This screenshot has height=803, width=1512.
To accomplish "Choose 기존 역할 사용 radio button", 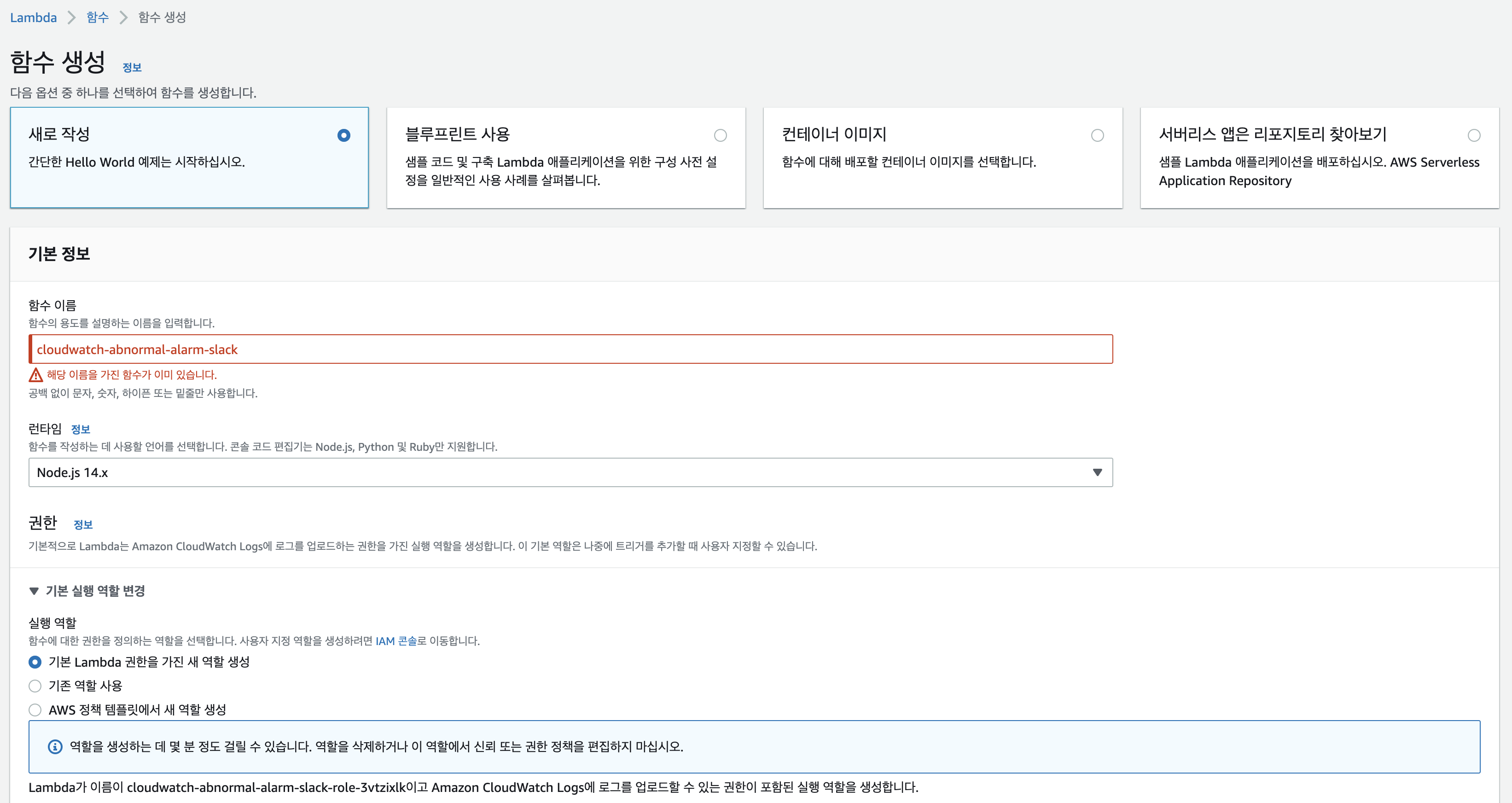I will click(35, 686).
